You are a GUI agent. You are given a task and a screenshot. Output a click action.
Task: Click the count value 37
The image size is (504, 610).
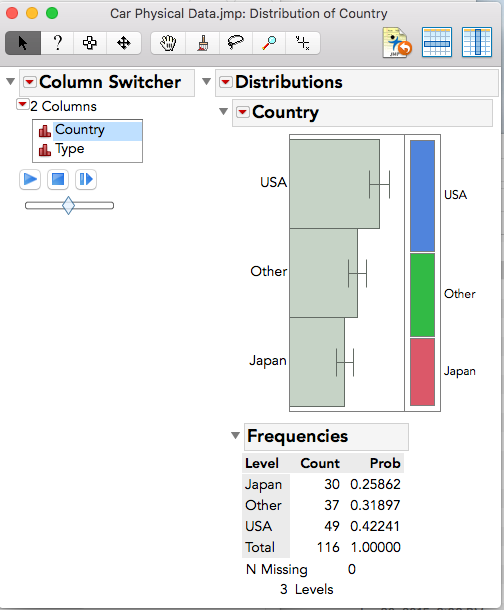(332, 505)
